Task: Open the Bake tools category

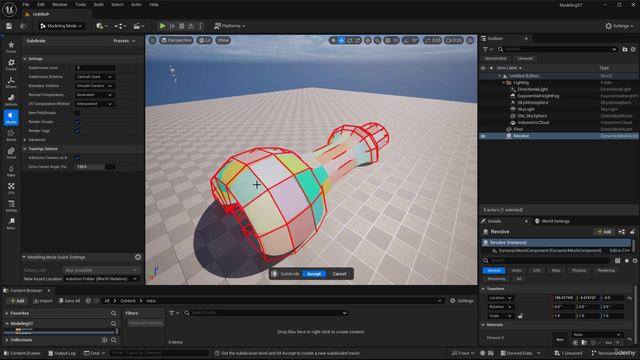Action: [x=11, y=171]
